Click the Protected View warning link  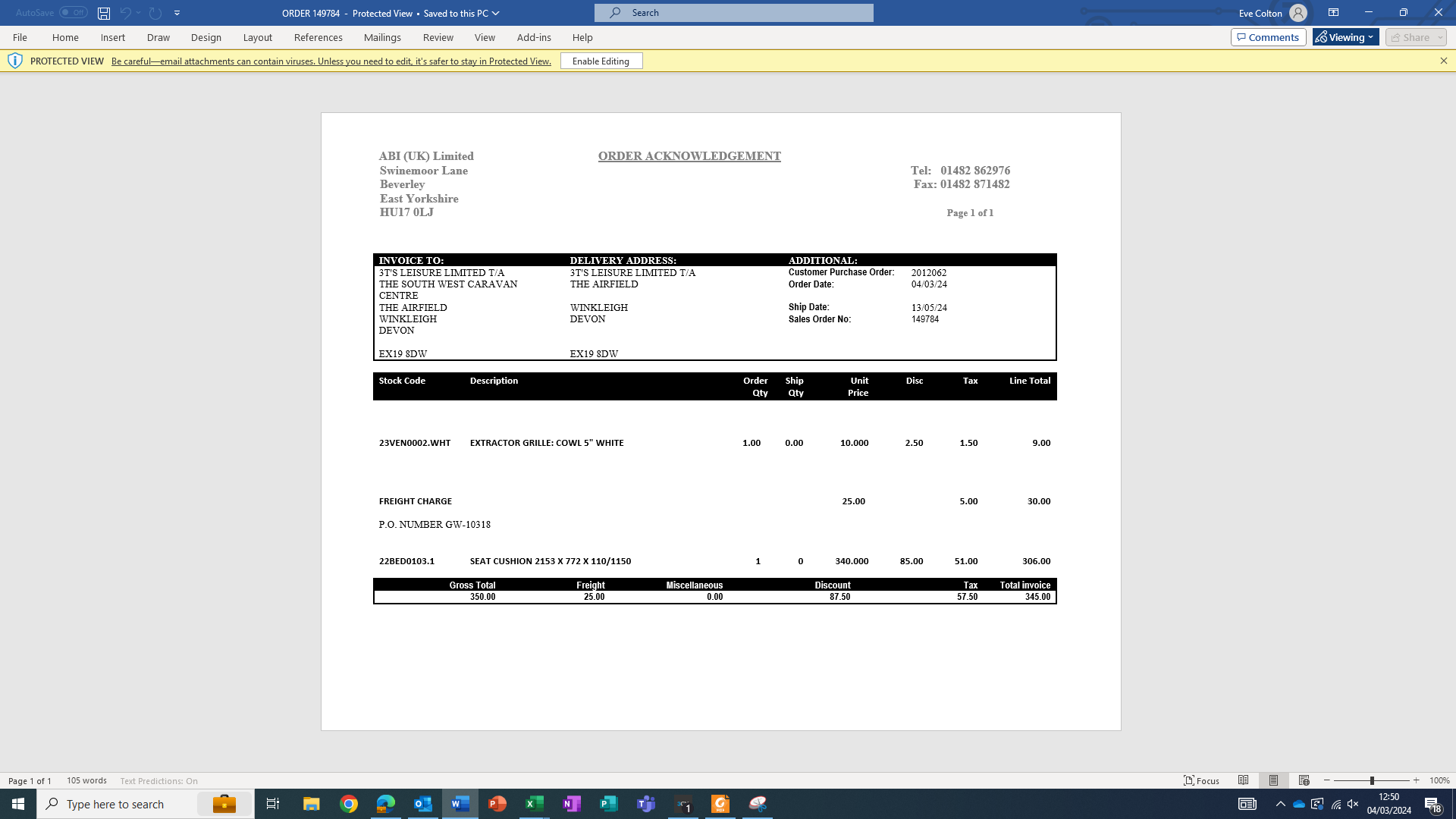[331, 61]
